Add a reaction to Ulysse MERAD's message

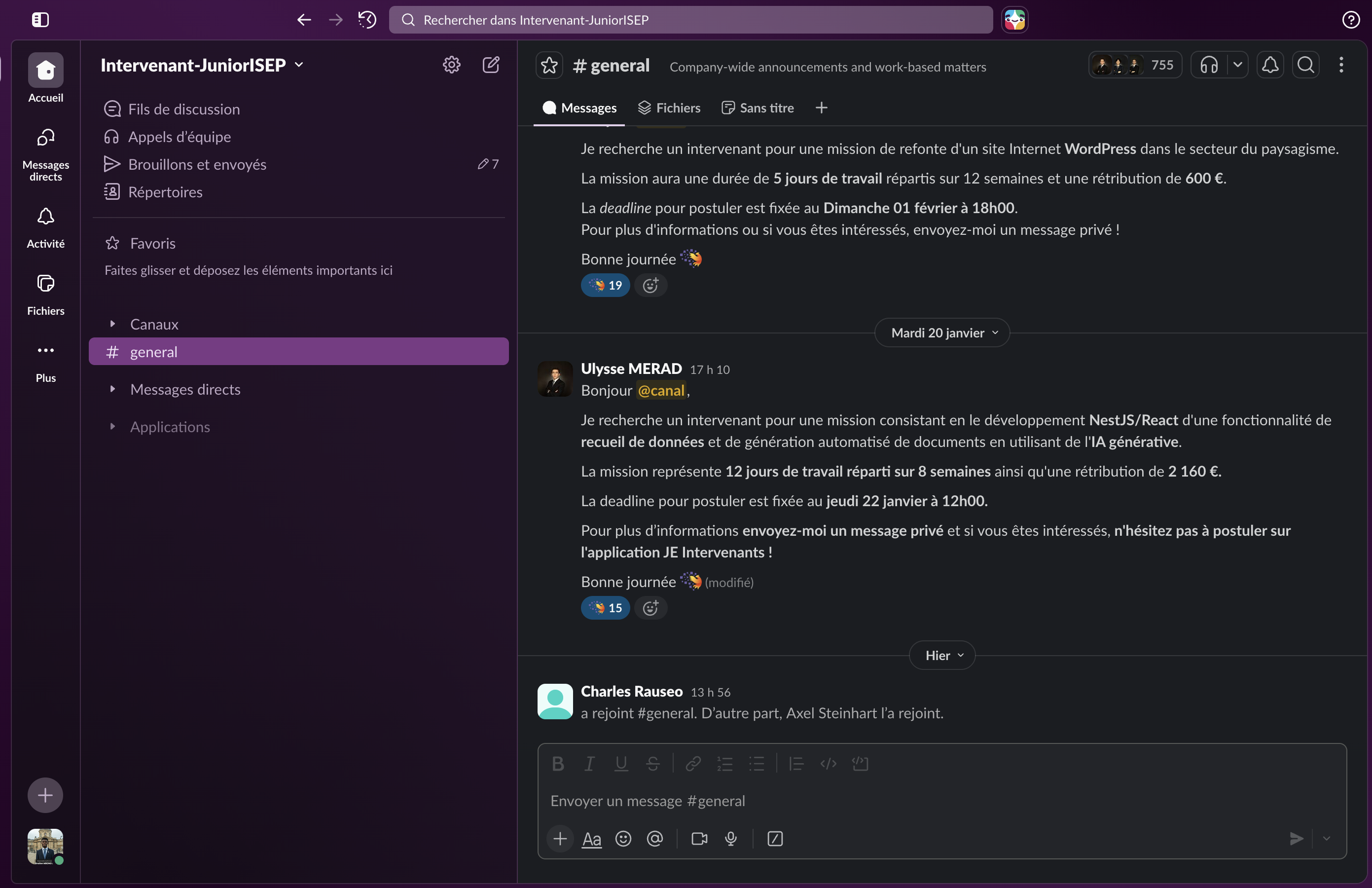[x=651, y=607]
